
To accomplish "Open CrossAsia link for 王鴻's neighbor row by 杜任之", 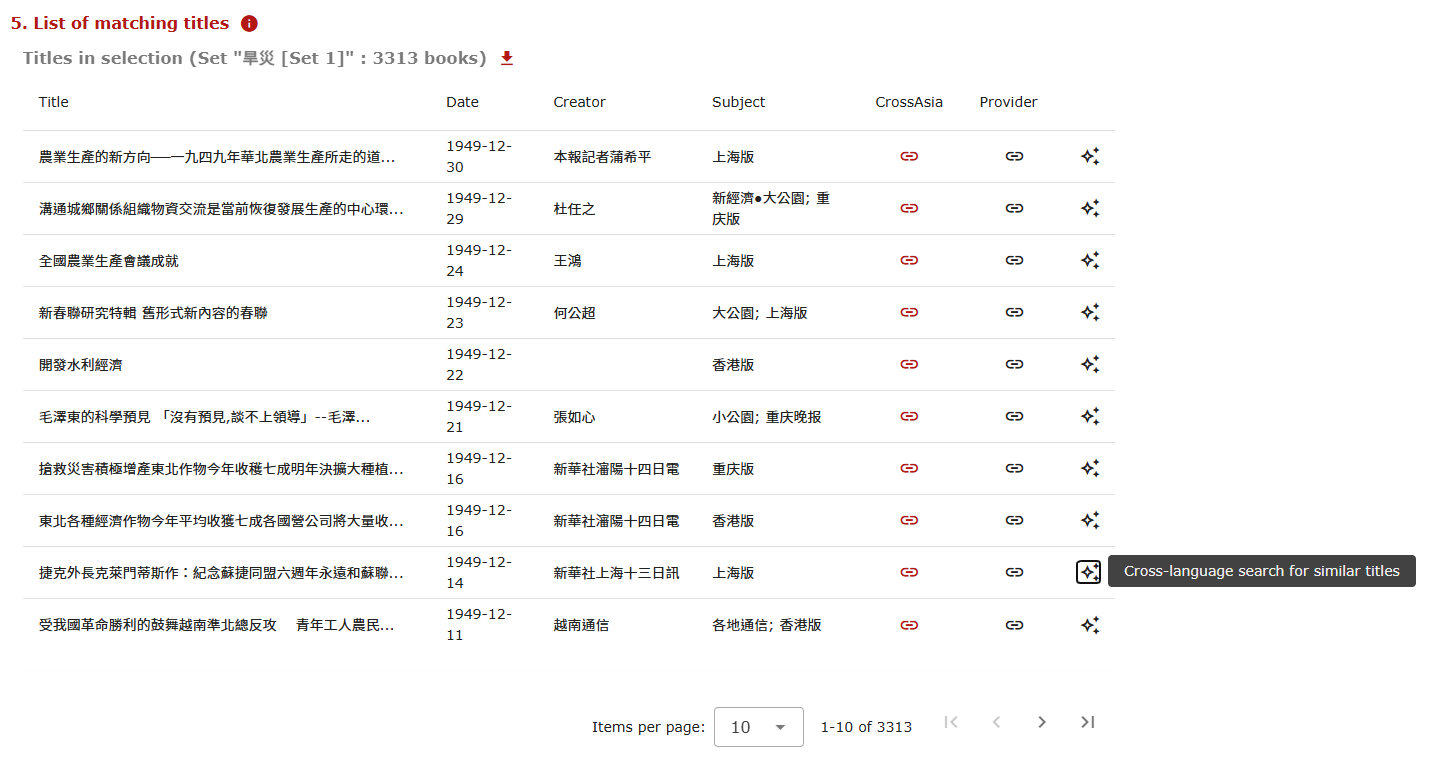I will [x=909, y=208].
